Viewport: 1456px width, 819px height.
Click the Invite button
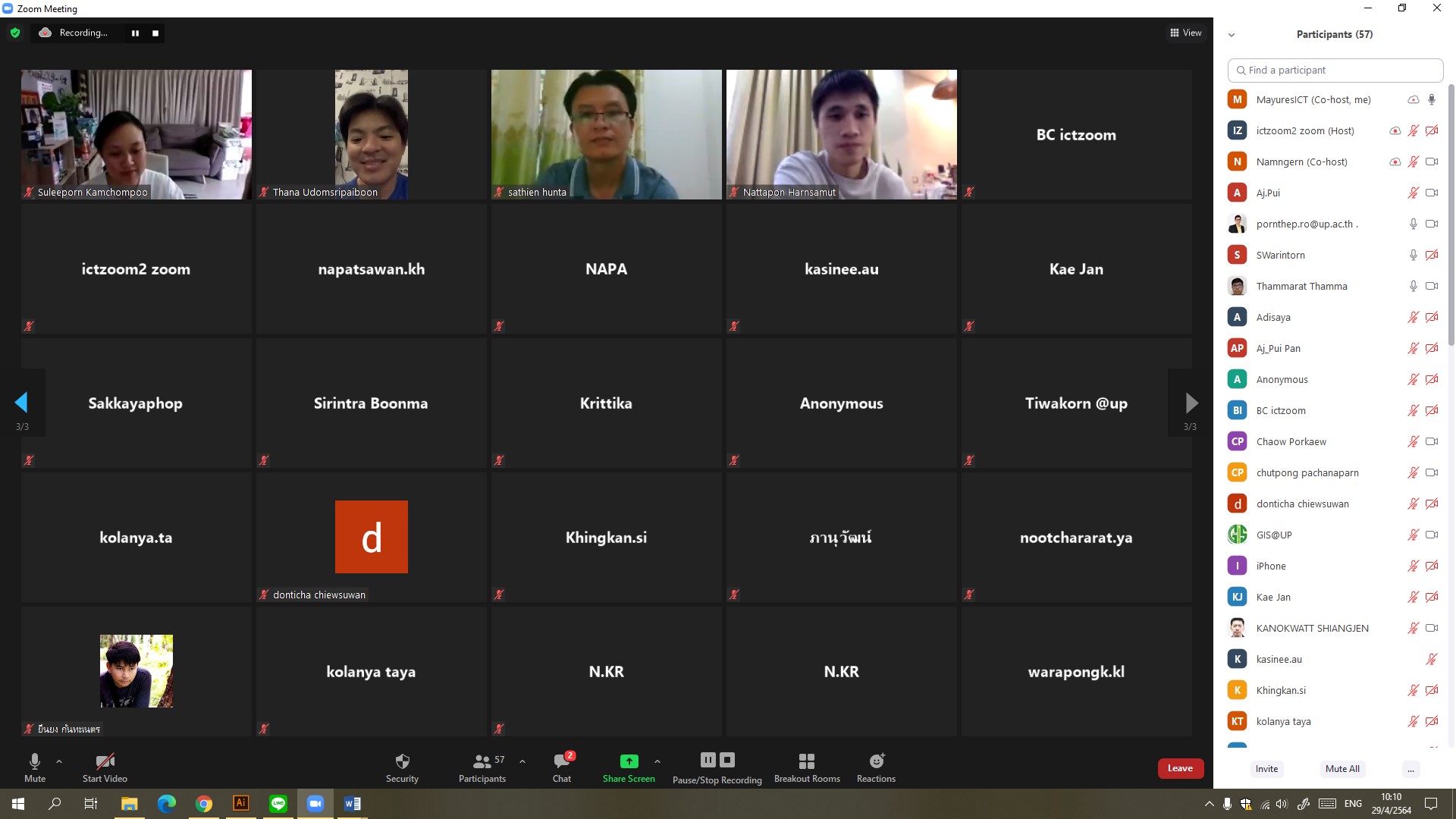1266,769
